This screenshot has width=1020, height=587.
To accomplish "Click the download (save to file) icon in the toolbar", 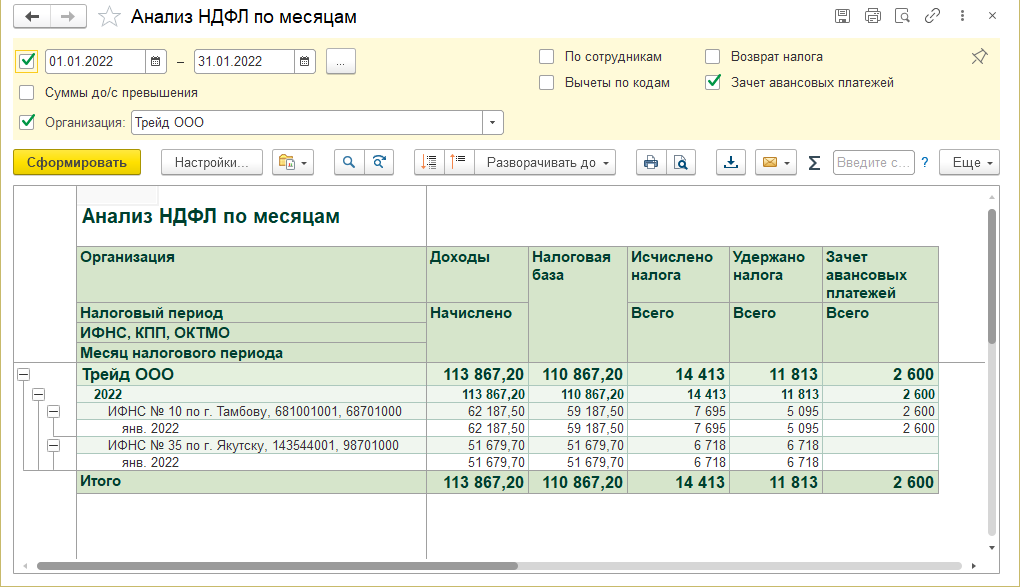I will click(x=731, y=162).
